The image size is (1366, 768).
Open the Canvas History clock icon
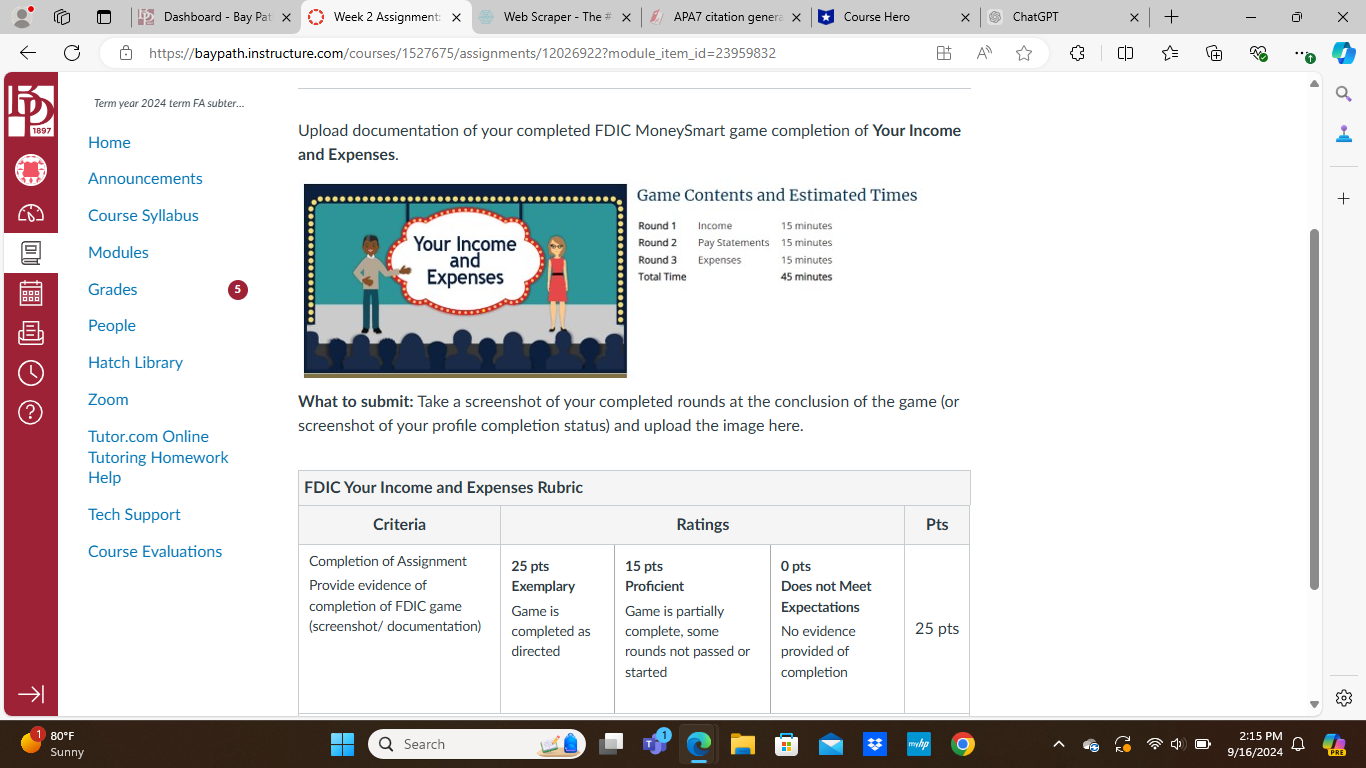coord(31,373)
